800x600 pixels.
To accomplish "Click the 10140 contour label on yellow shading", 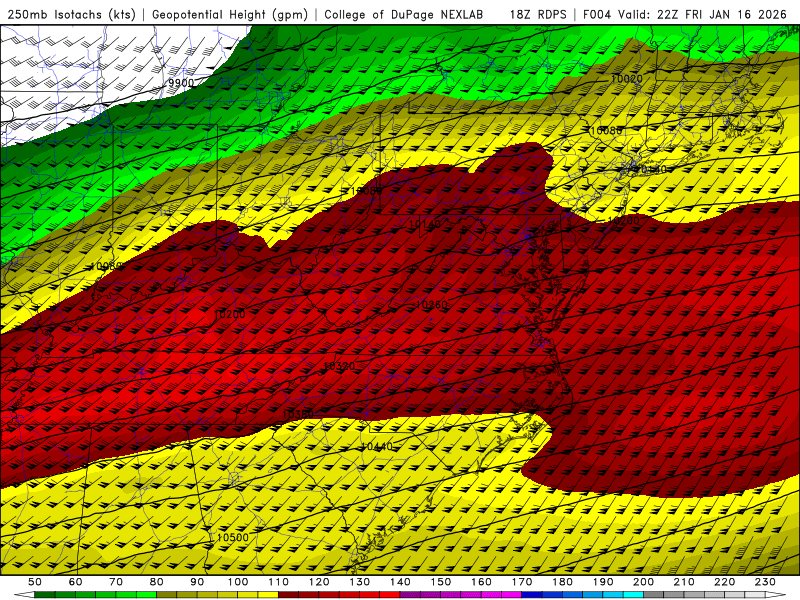I will pos(651,169).
